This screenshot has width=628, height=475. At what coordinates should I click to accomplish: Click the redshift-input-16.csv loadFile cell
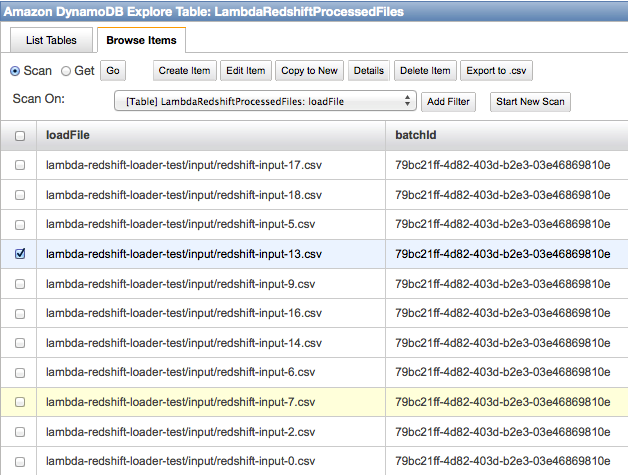211,313
